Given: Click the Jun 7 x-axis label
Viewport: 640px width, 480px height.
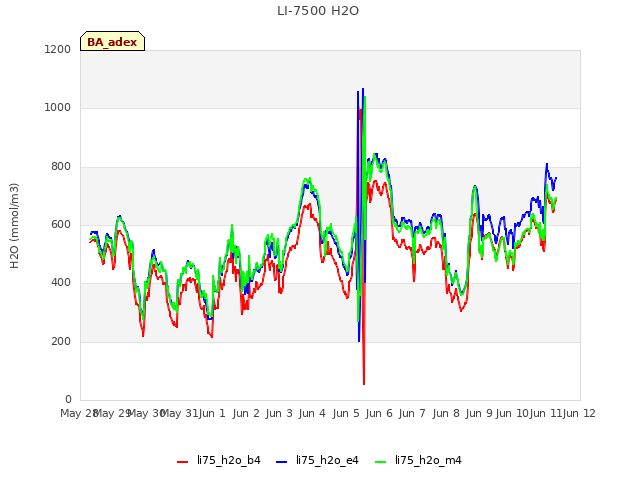Looking at the screenshot, I should (412, 413).
